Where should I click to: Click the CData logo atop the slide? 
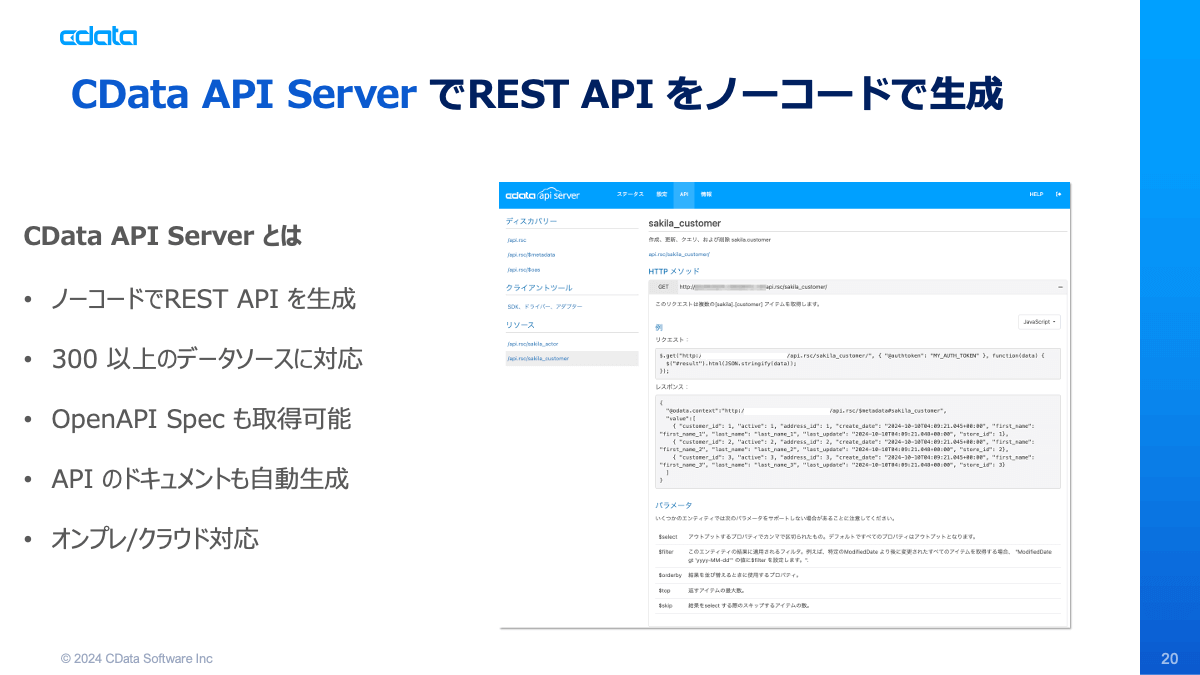coord(98,37)
